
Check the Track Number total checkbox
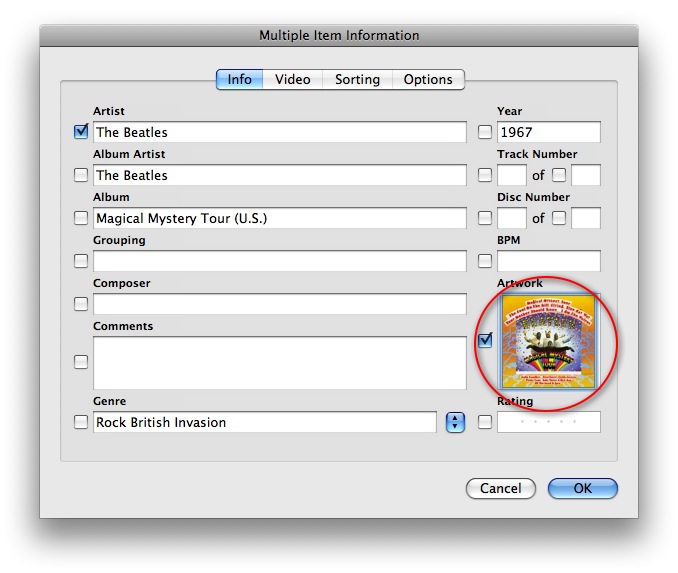559,175
